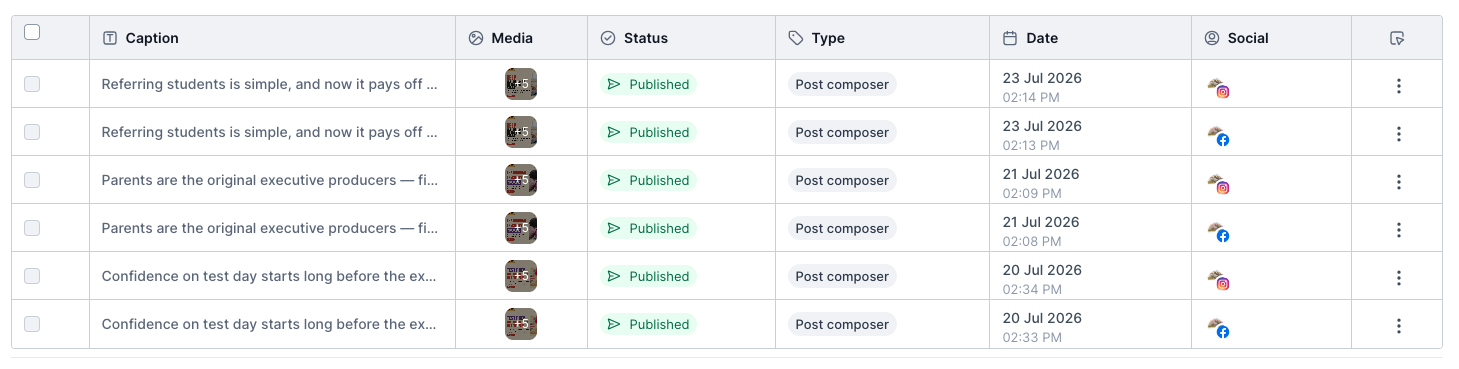Click the Status column checkmark icon
This screenshot has height=369, width=1459.
608,38
